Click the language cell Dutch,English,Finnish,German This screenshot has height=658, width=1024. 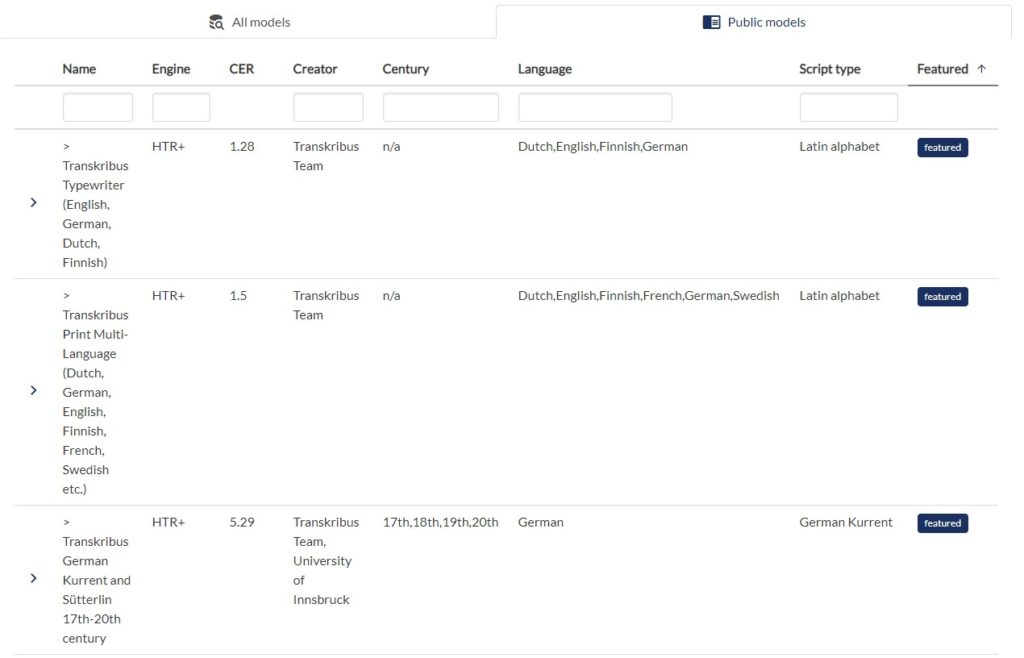click(603, 147)
